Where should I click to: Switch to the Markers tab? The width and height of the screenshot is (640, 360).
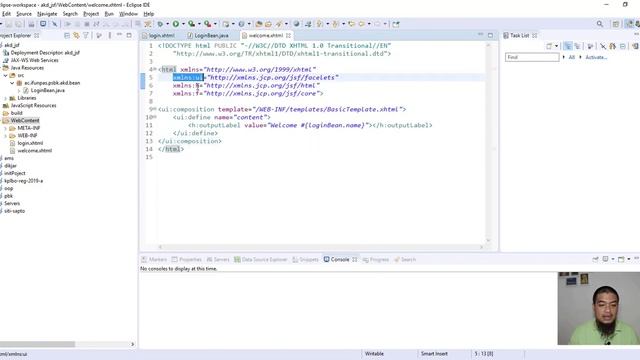pyautogui.click(x=154, y=260)
